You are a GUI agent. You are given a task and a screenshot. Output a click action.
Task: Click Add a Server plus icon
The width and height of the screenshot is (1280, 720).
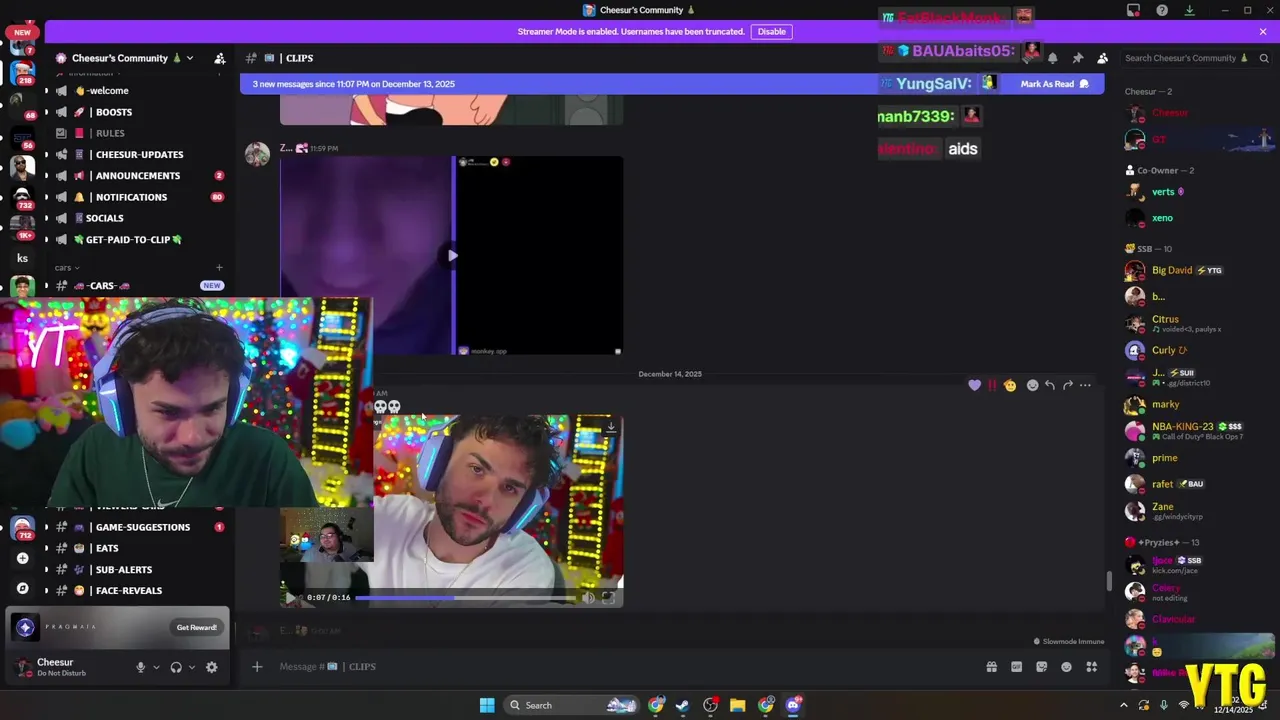[23, 558]
